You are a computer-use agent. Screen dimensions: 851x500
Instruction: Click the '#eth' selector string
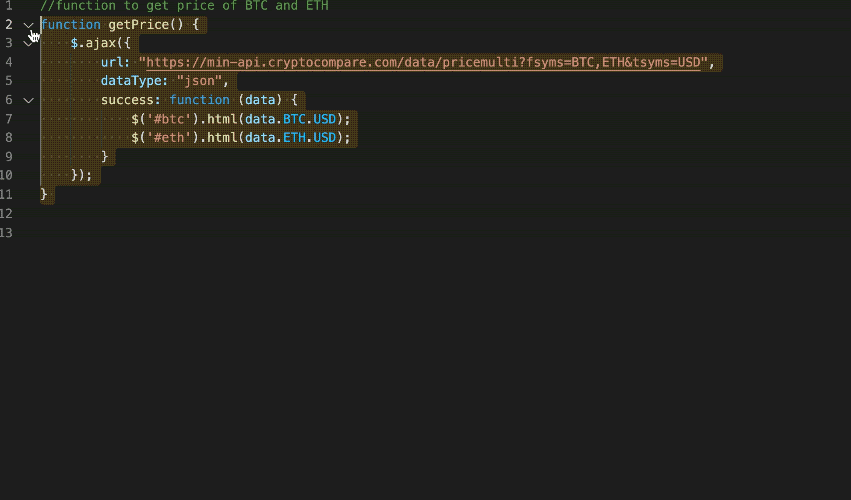click(x=169, y=137)
